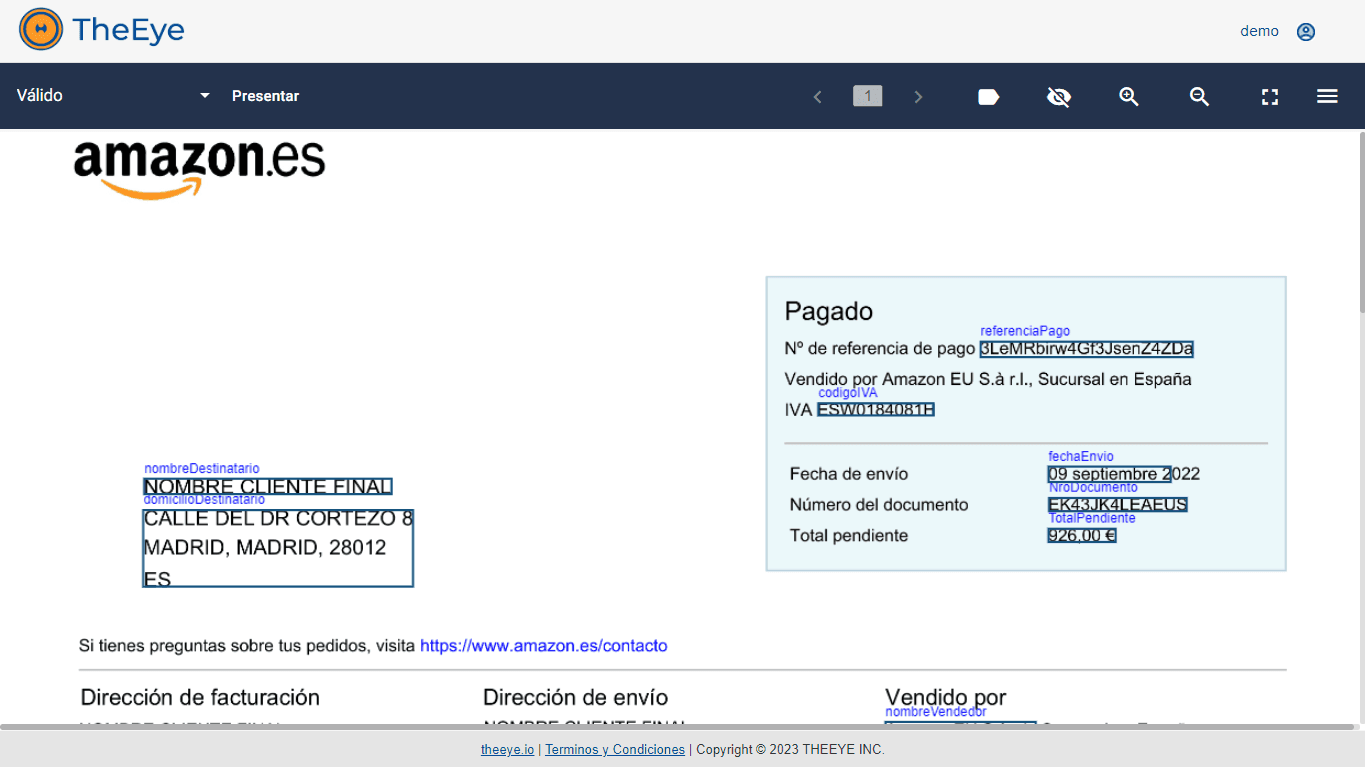Toggle visibility of document annotations
The width and height of the screenshot is (1365, 767).
coord(1058,96)
